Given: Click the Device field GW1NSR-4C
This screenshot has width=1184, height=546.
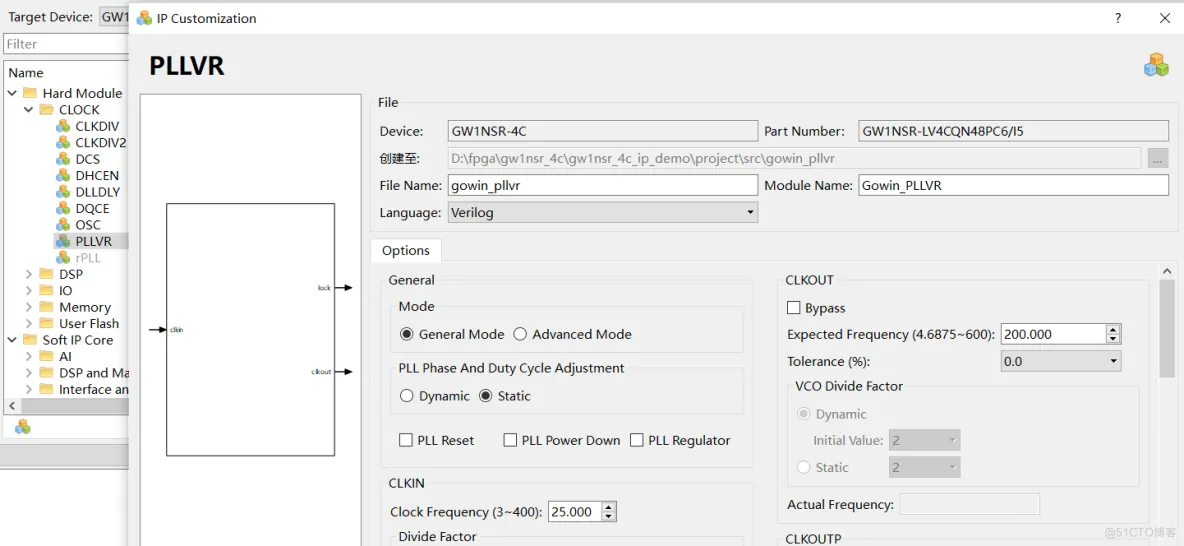Looking at the screenshot, I should [x=603, y=131].
